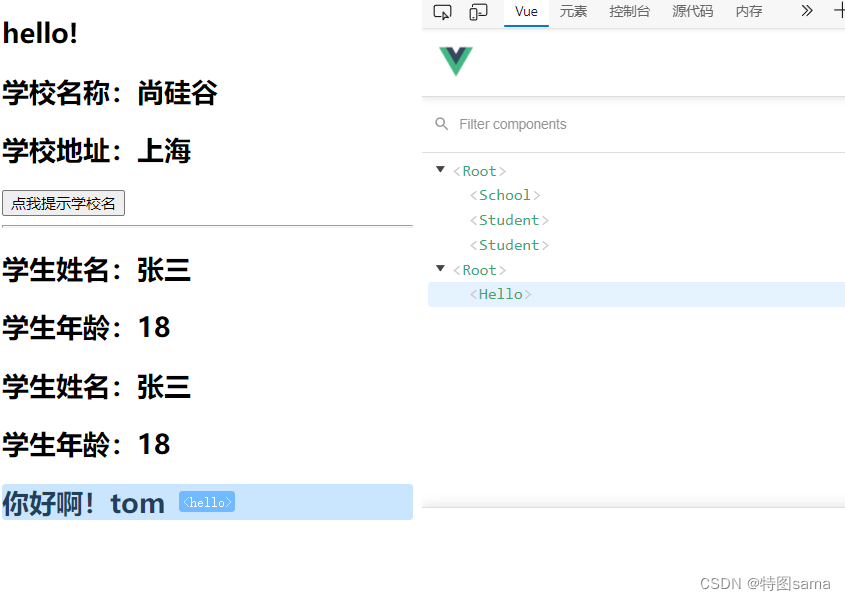Open the 源代码 tab
845x601 pixels.
(692, 11)
